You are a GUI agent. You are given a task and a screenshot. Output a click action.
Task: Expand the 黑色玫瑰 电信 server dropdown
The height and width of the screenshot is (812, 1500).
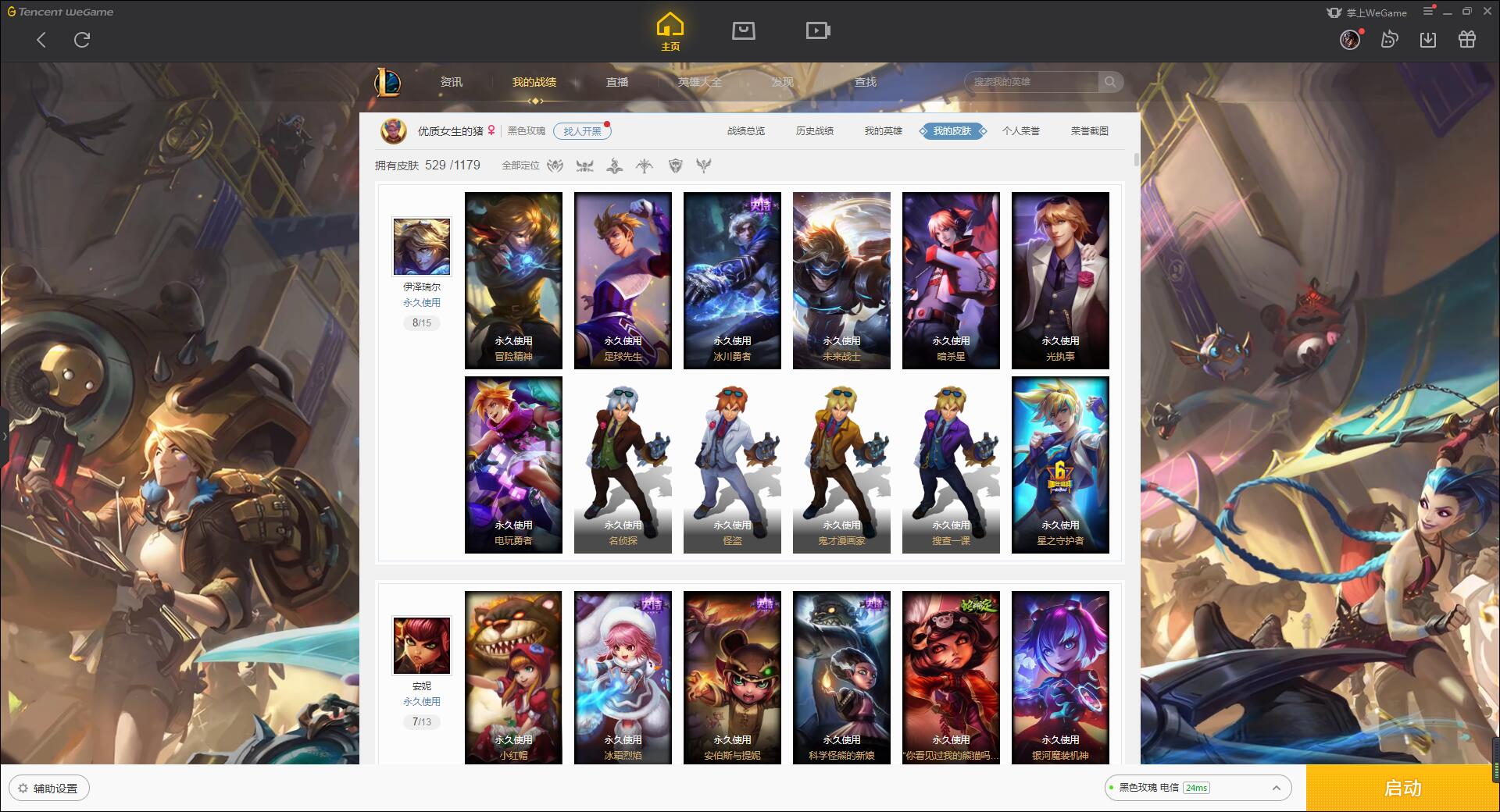pos(1198,788)
